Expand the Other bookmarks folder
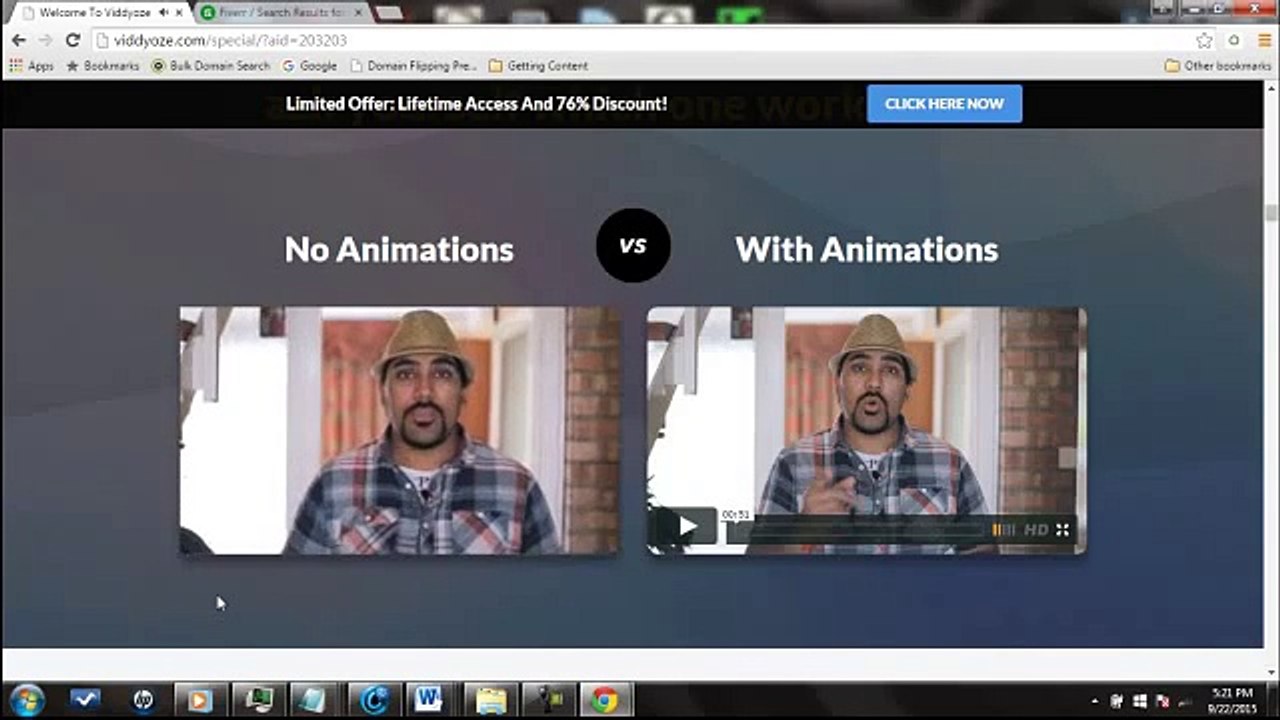This screenshot has width=1280, height=720. point(1218,66)
